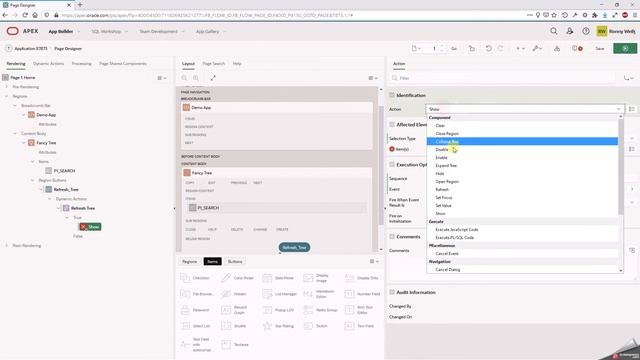
Task: Open the Page Search tab
Action: click(213, 64)
